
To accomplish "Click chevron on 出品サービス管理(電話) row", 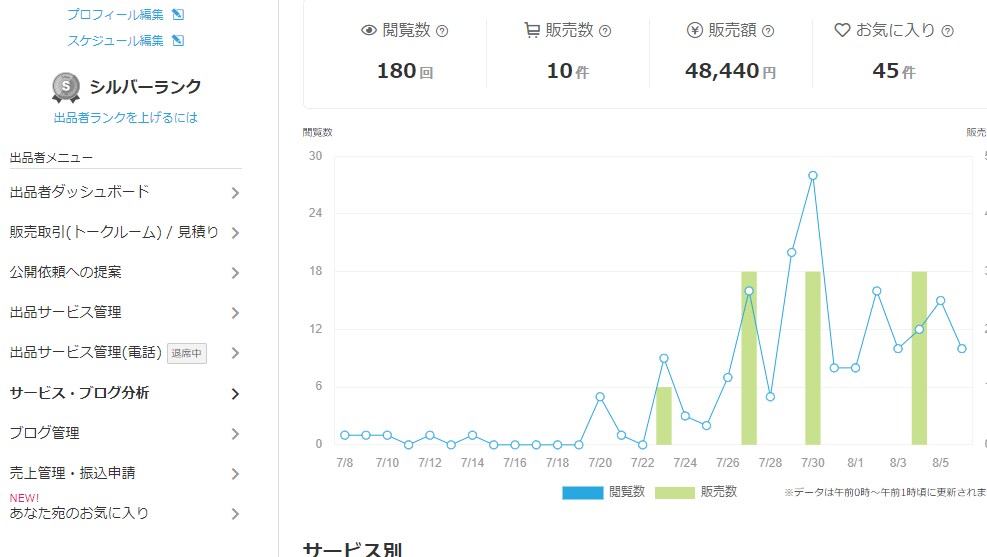I will click(x=235, y=353).
